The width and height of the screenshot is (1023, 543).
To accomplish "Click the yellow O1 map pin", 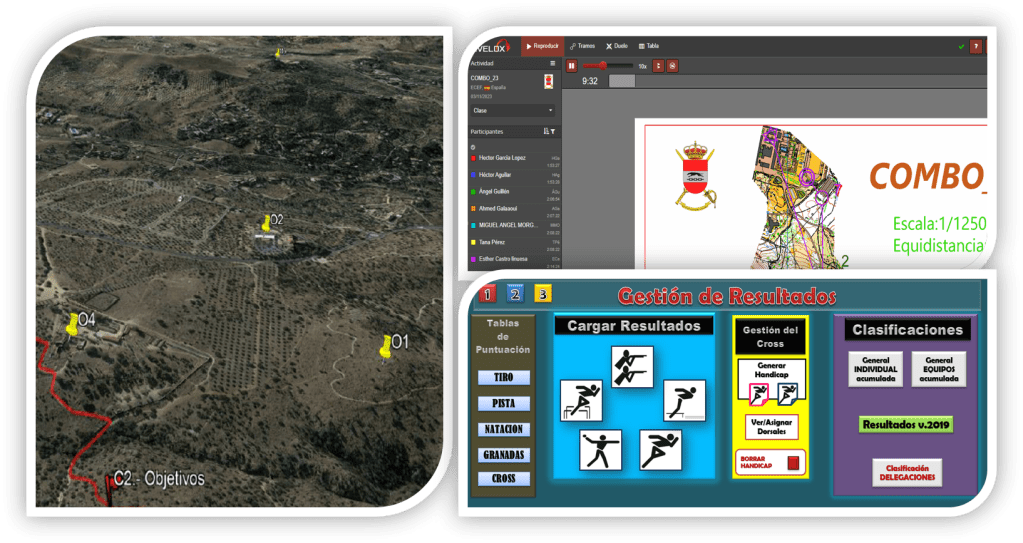I will point(386,345).
